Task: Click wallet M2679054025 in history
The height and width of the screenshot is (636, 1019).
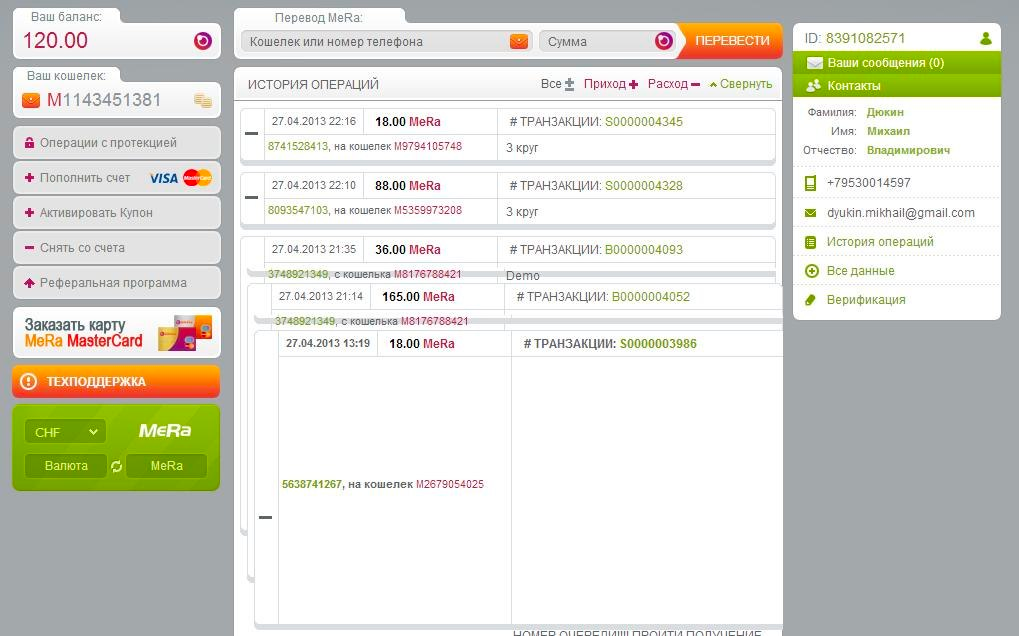Action: tap(450, 484)
